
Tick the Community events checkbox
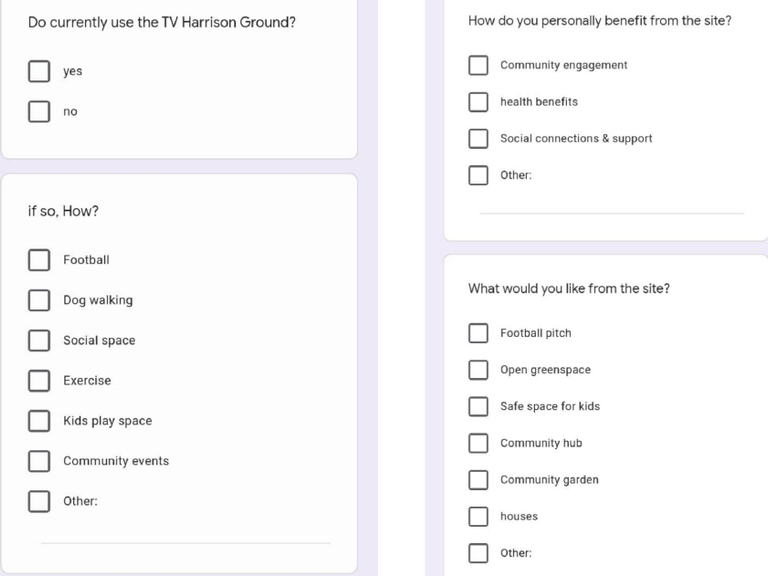tap(39, 461)
